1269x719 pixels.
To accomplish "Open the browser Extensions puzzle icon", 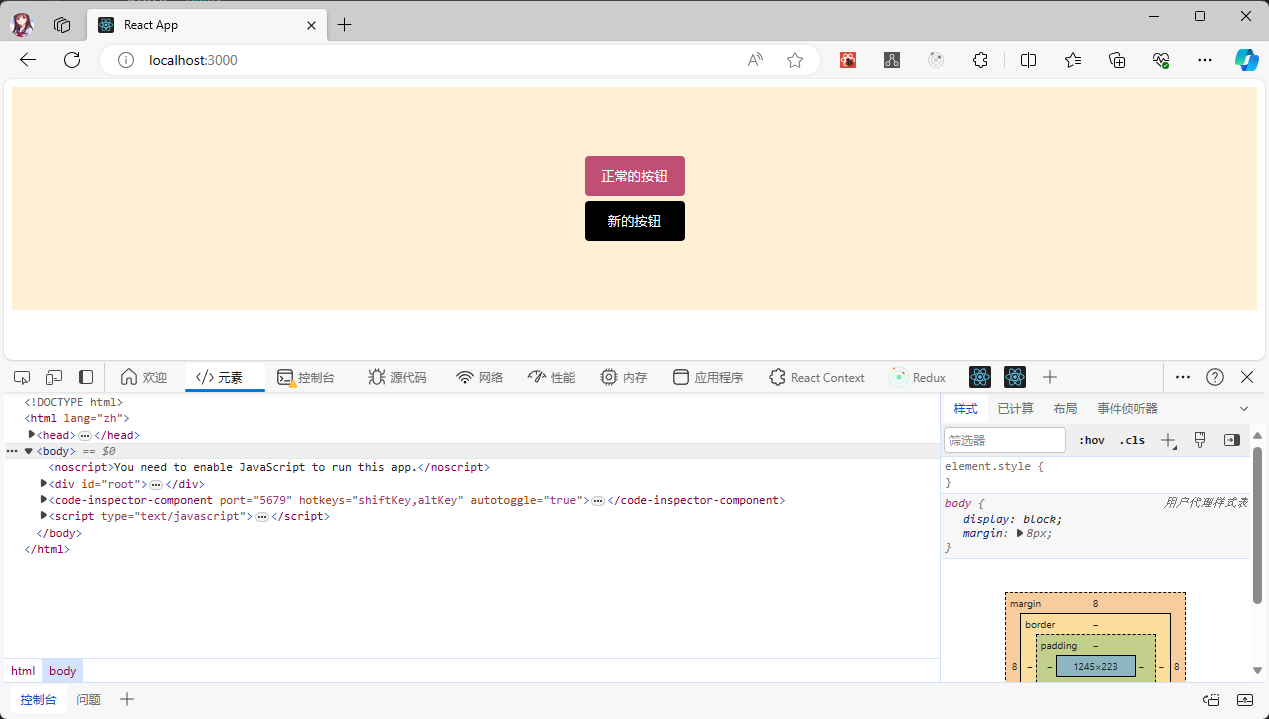I will click(980, 60).
